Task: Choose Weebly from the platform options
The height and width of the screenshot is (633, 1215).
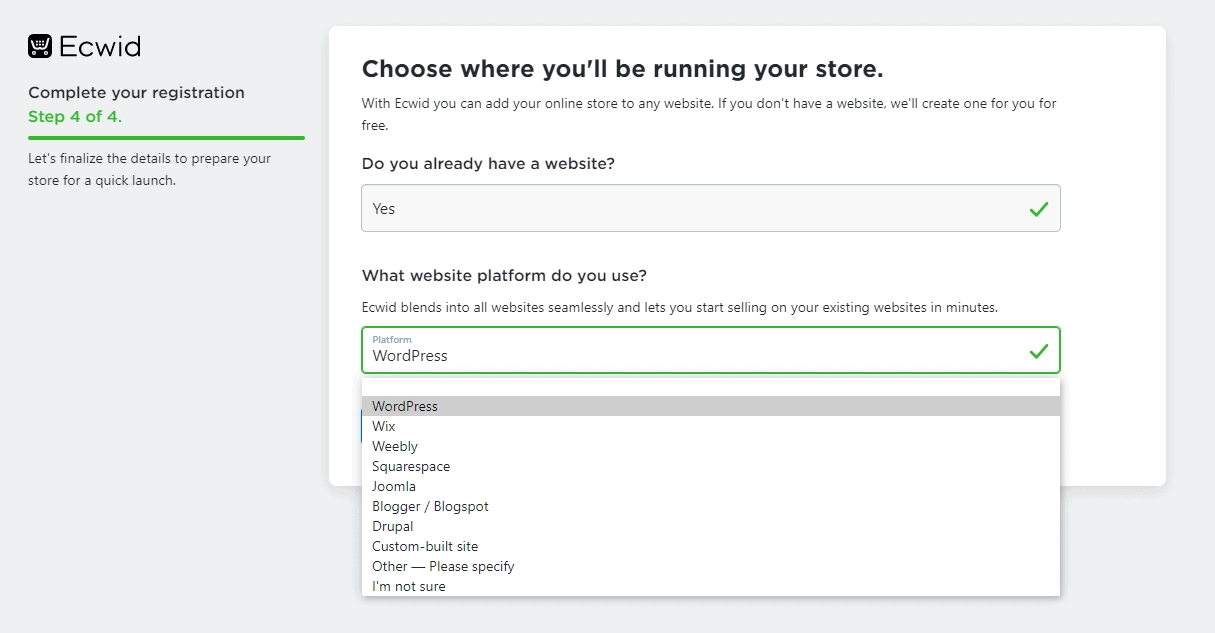Action: 395,446
